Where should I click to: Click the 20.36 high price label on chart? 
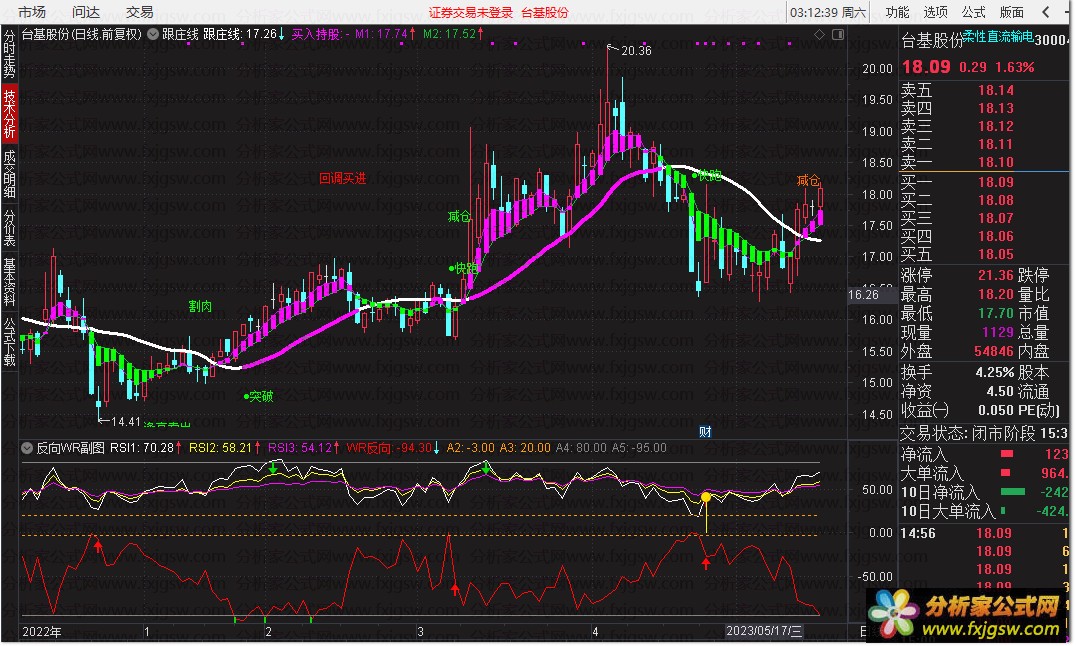pyautogui.click(x=636, y=51)
